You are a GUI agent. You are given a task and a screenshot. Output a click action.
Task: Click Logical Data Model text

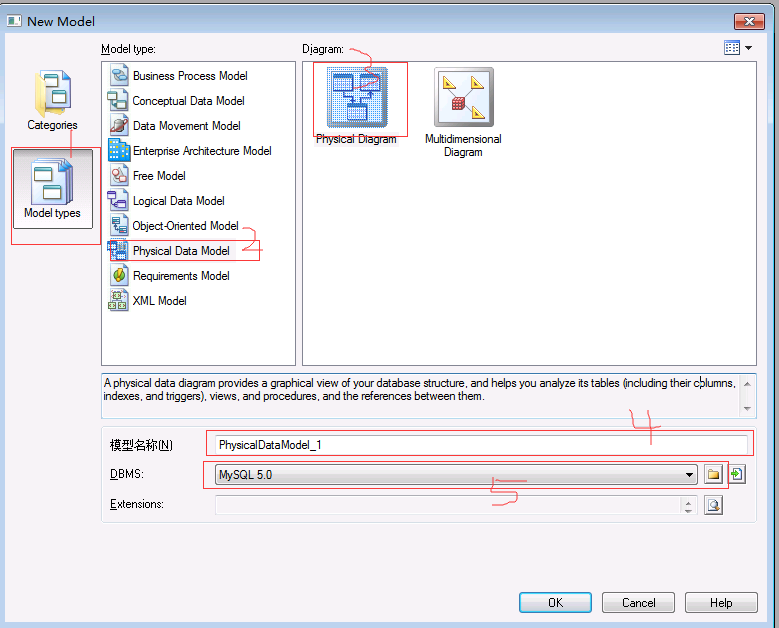pos(178,201)
